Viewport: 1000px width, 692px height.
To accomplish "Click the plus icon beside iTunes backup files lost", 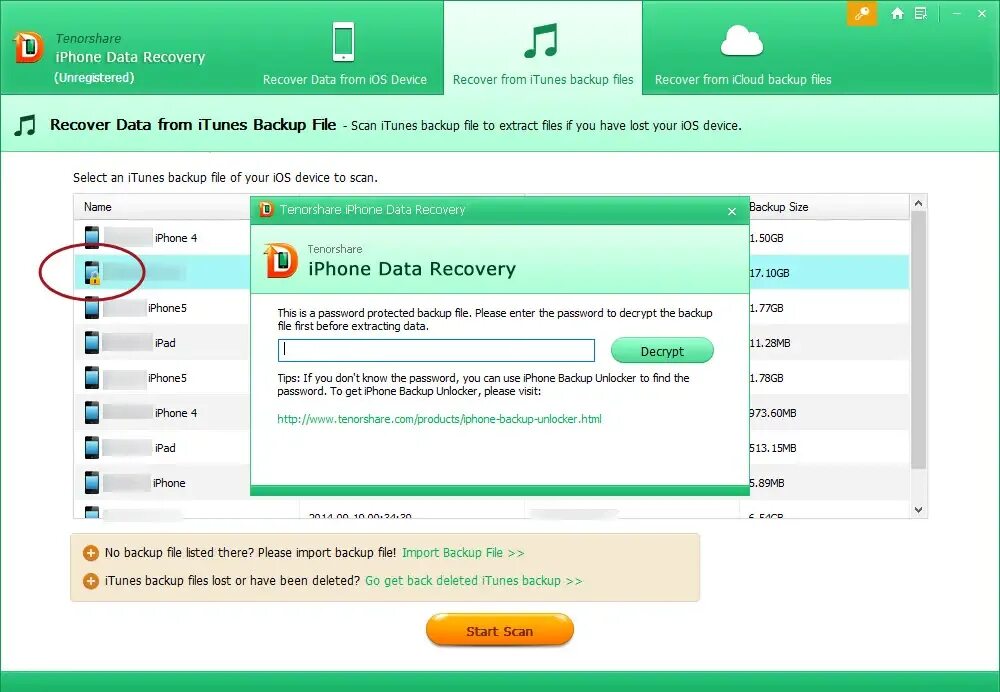I will point(91,581).
